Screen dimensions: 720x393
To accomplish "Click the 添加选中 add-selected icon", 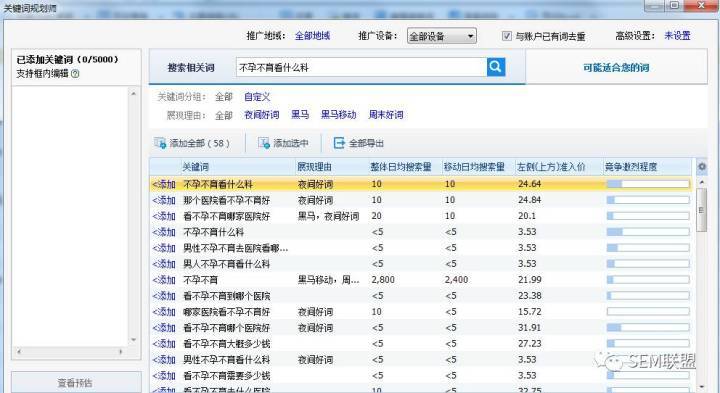I will point(264,143).
